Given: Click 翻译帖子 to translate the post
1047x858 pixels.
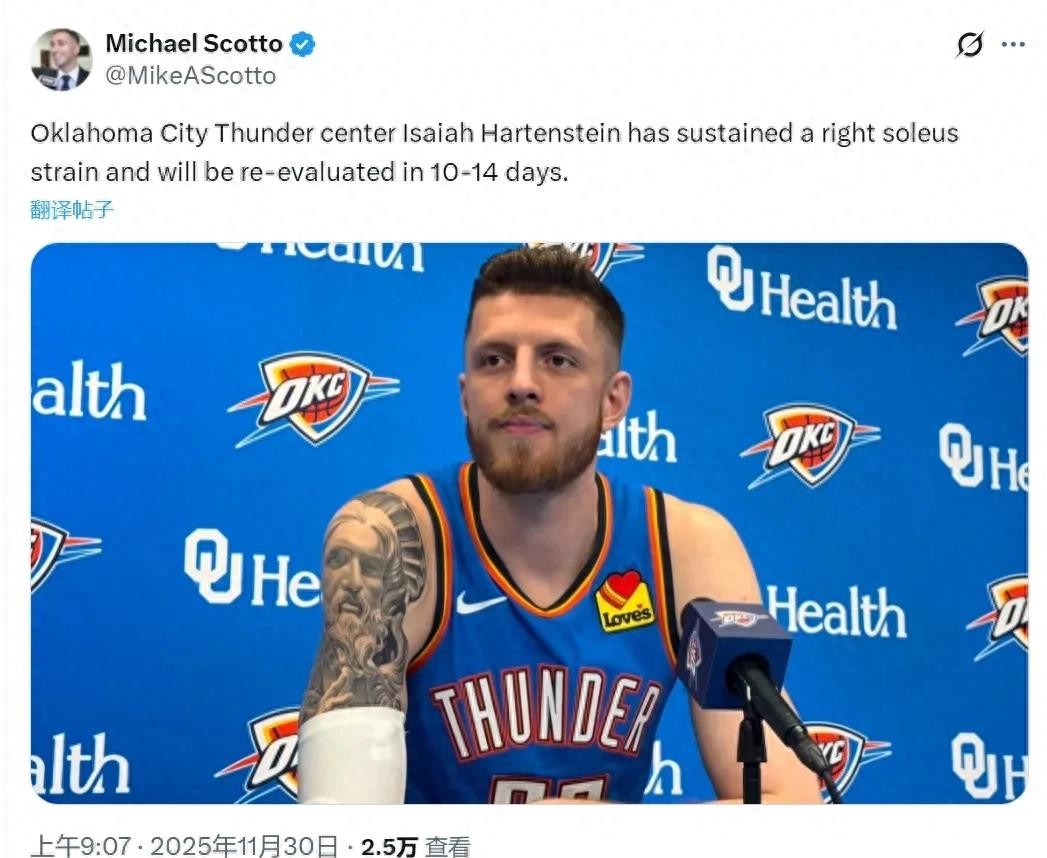Looking at the screenshot, I should [x=72, y=210].
